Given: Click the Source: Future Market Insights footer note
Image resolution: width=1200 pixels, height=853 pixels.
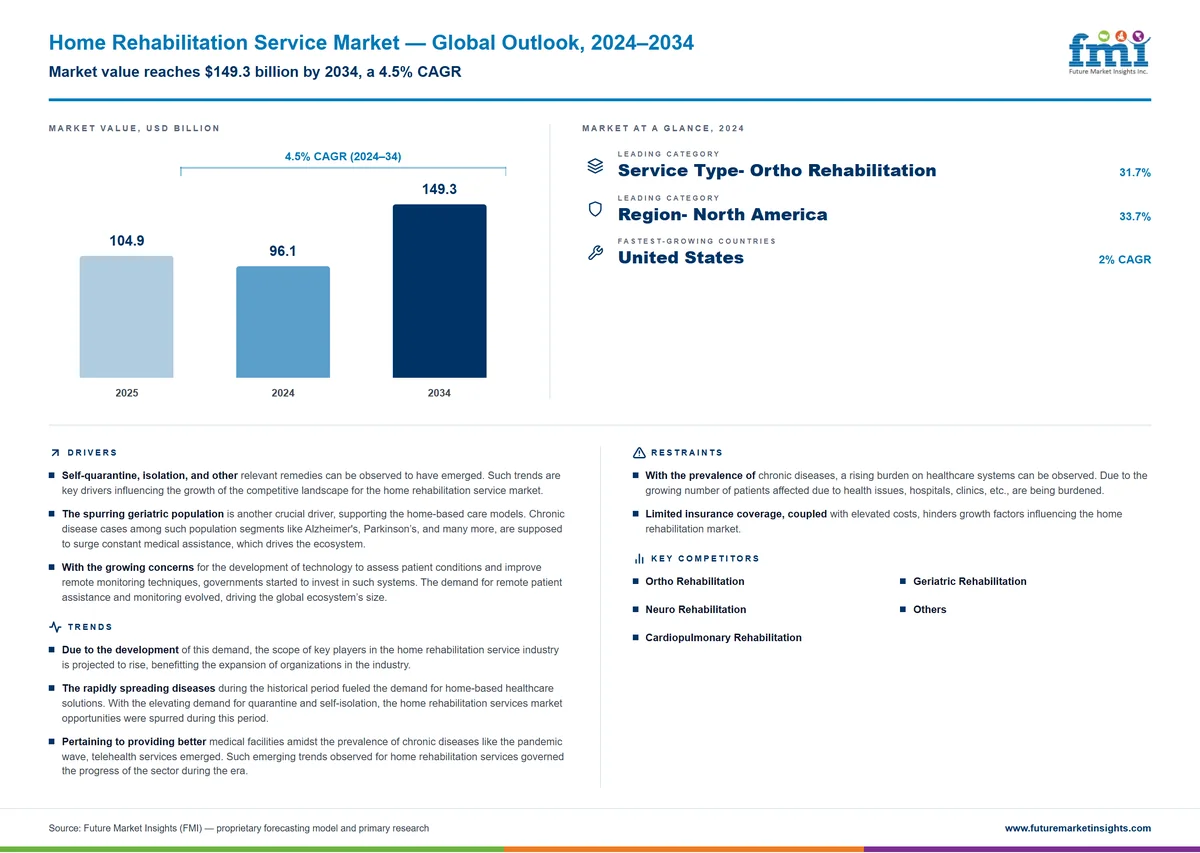Looking at the screenshot, I should point(239,828).
